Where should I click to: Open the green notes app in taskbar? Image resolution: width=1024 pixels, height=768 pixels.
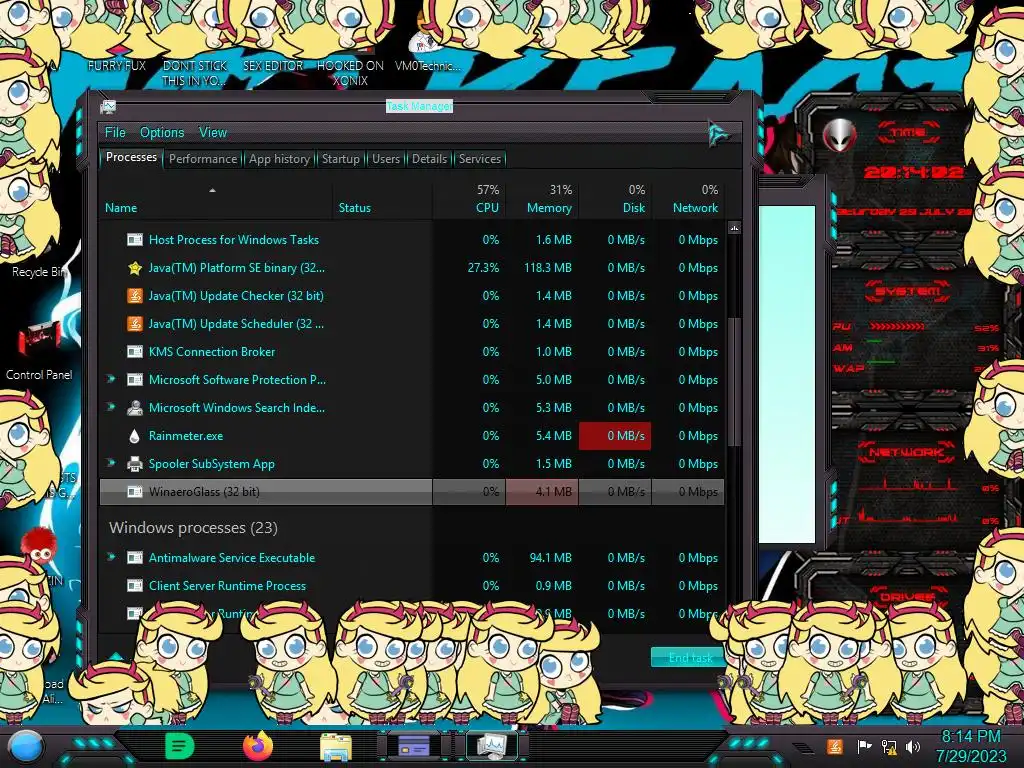pos(180,746)
